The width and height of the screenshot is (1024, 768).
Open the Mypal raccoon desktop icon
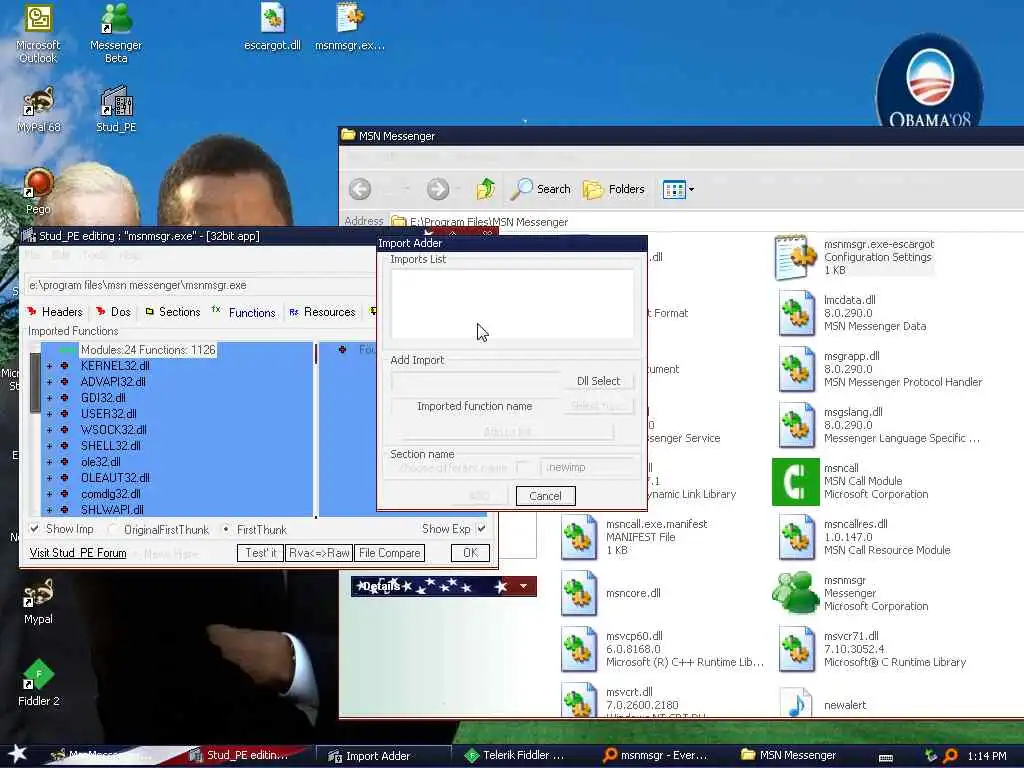pos(39,593)
